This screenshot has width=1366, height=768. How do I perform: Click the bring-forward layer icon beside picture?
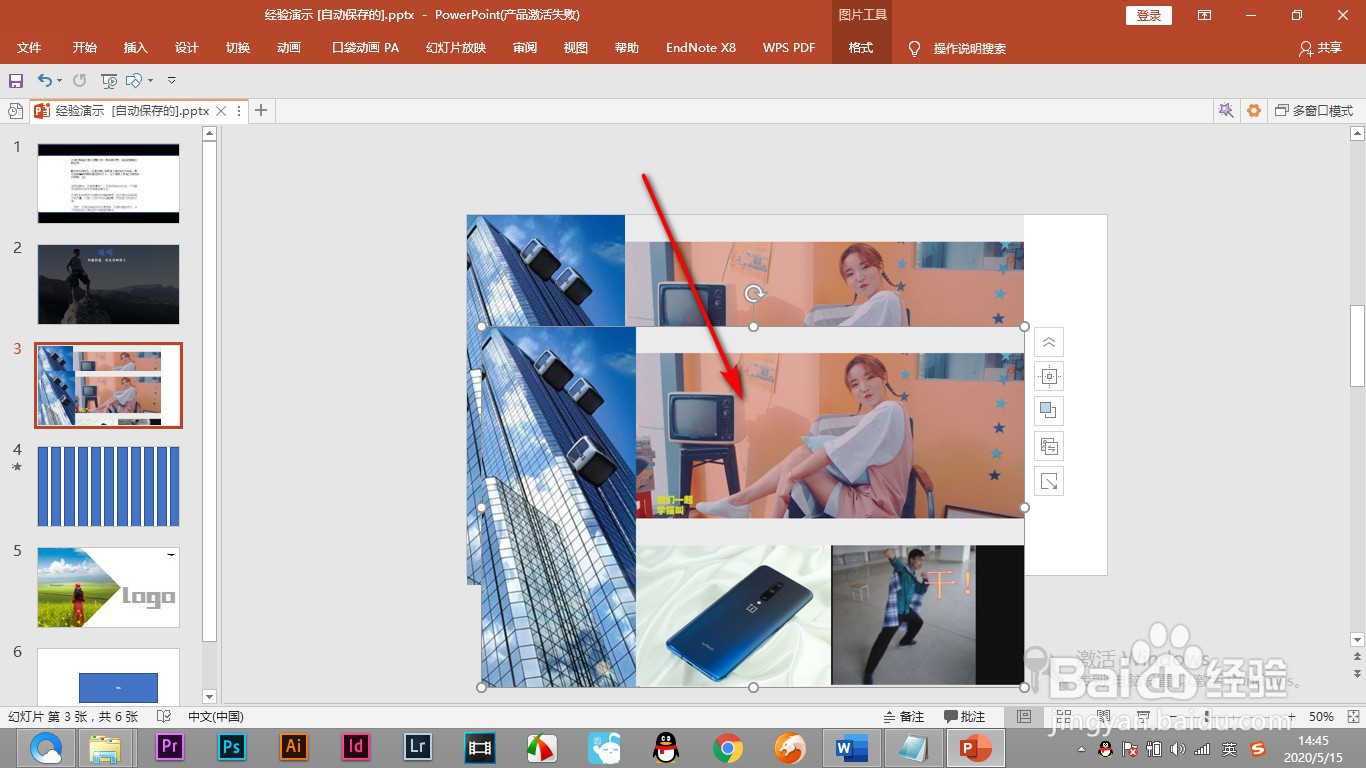coord(1048,411)
